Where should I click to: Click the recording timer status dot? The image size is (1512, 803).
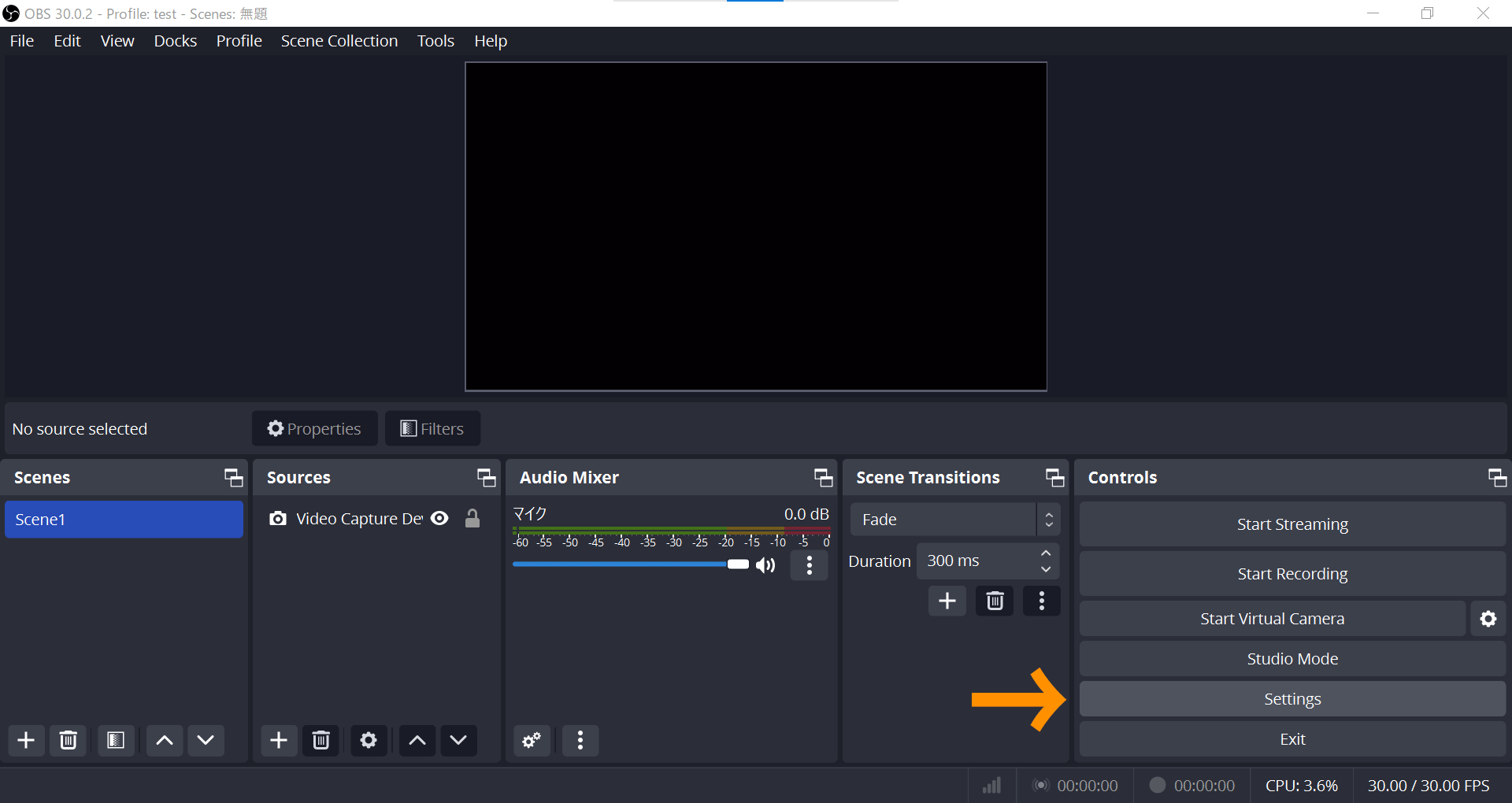[x=1158, y=785]
